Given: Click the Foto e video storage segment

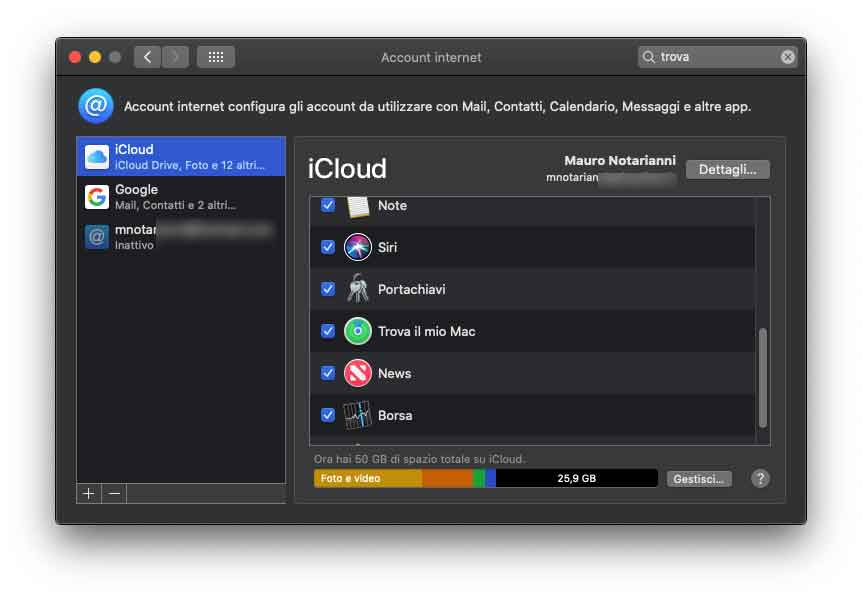Looking at the screenshot, I should [368, 478].
